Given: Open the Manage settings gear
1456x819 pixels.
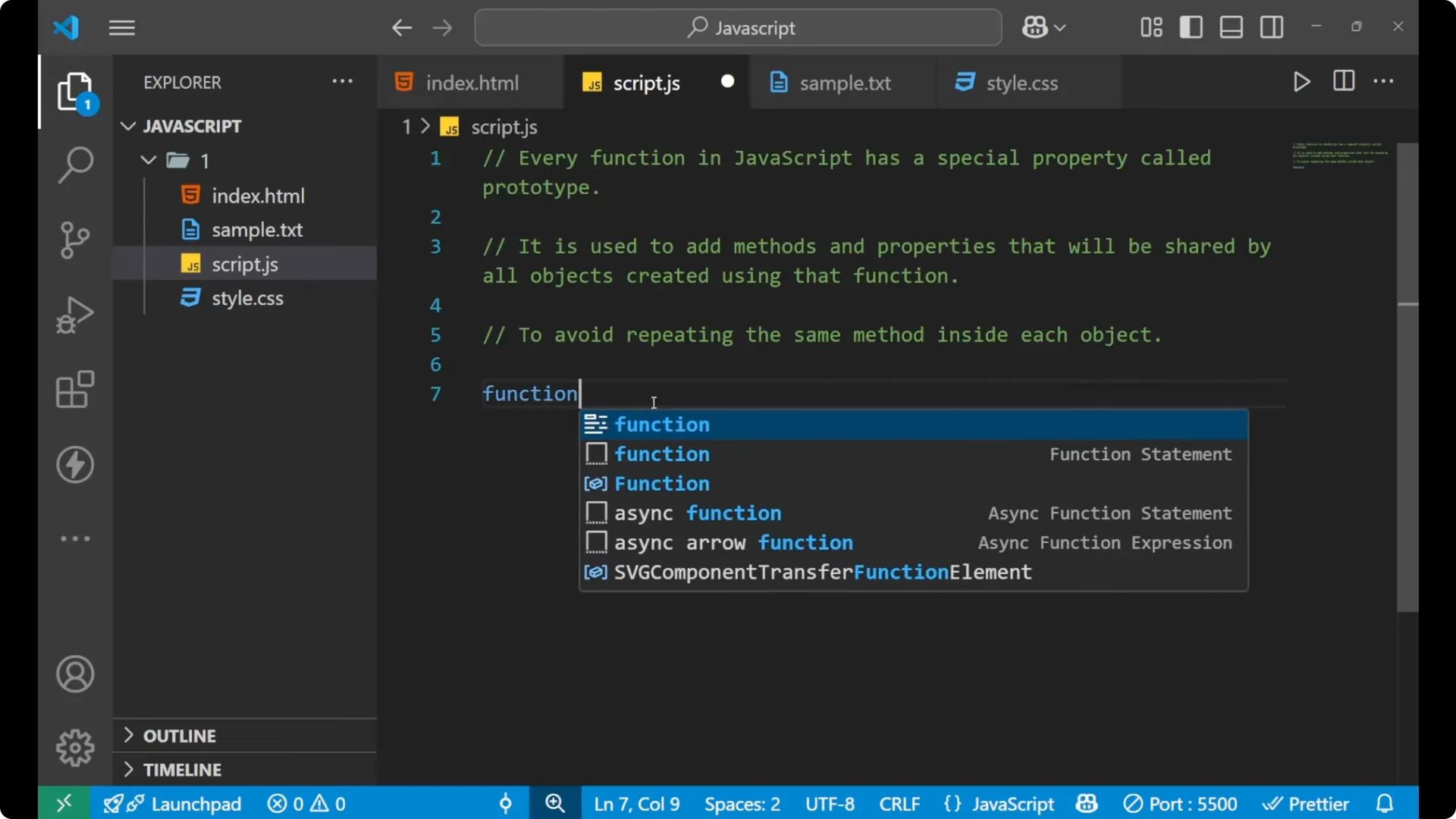Looking at the screenshot, I should (74, 747).
